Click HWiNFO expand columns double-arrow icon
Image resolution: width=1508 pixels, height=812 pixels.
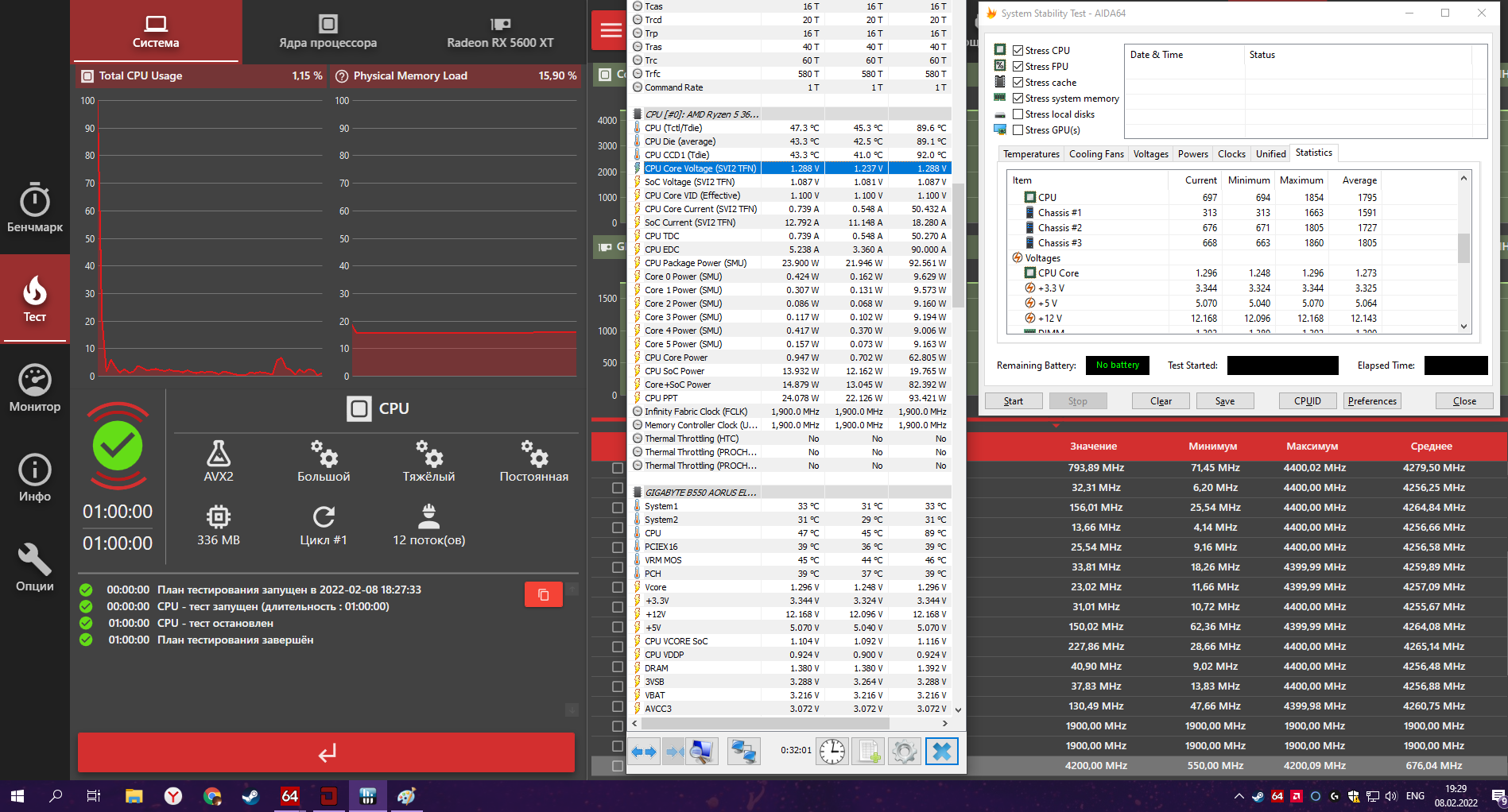[644, 751]
